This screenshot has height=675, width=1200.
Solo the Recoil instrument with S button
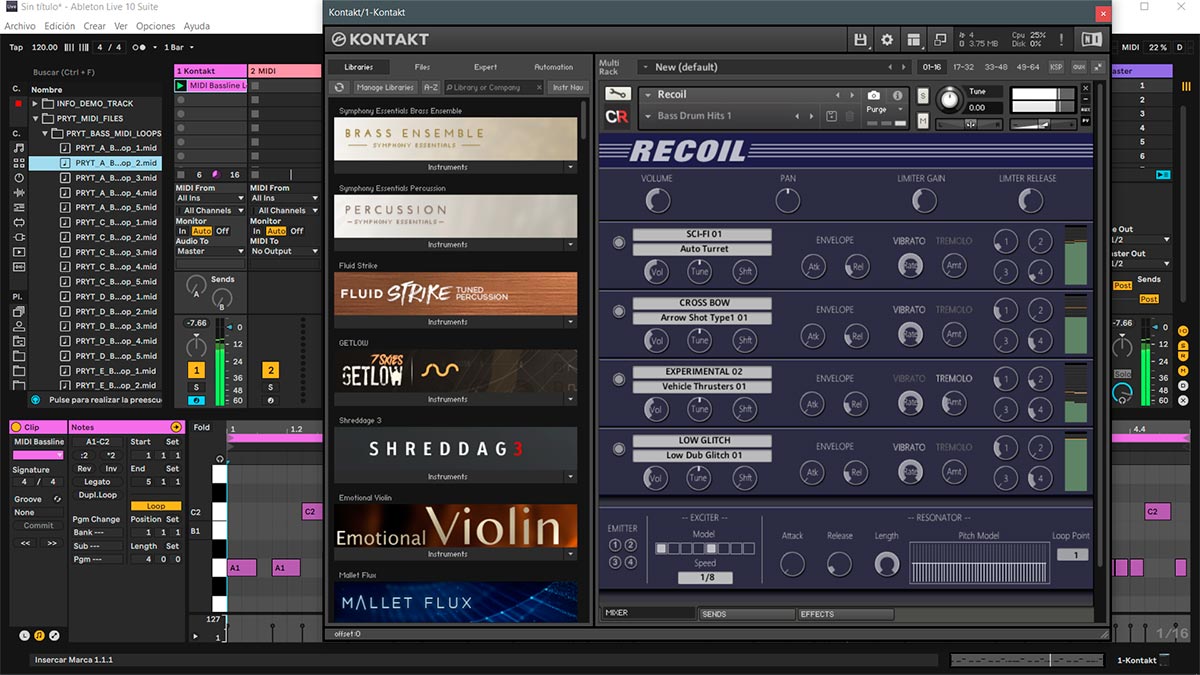[x=922, y=97]
